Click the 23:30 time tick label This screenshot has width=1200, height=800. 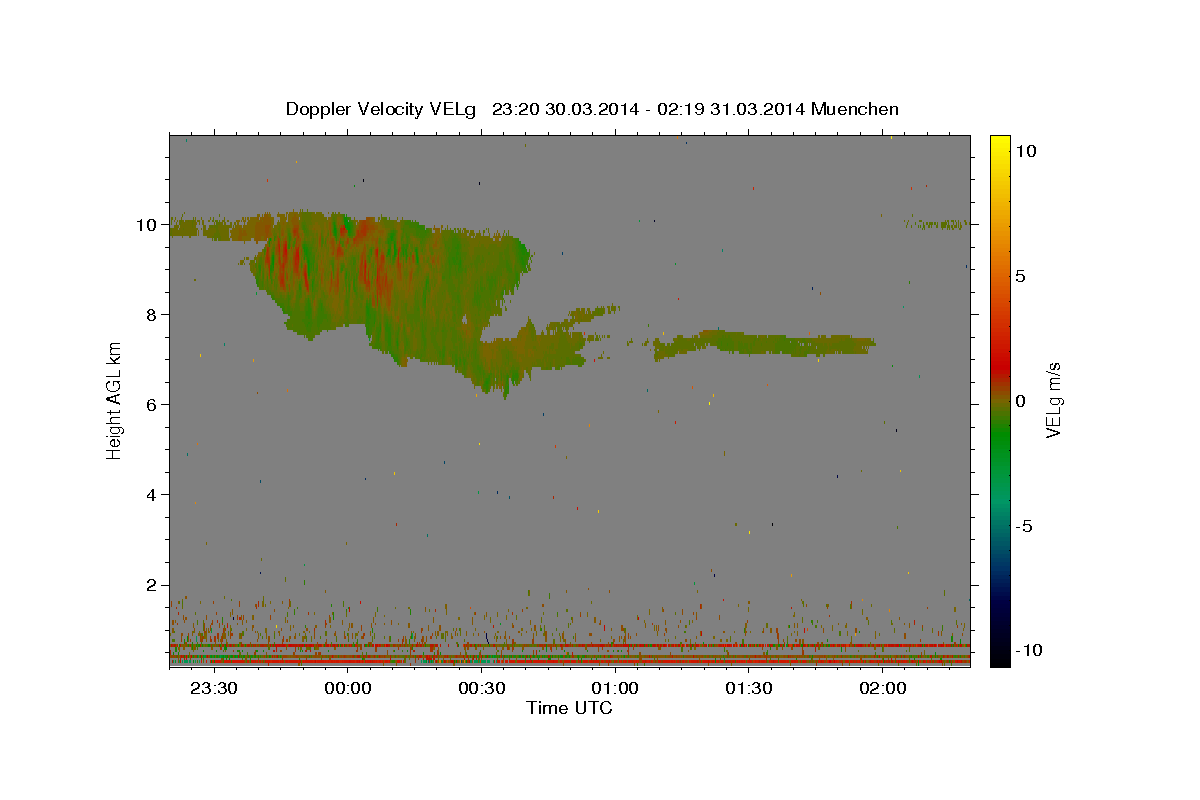tap(214, 688)
